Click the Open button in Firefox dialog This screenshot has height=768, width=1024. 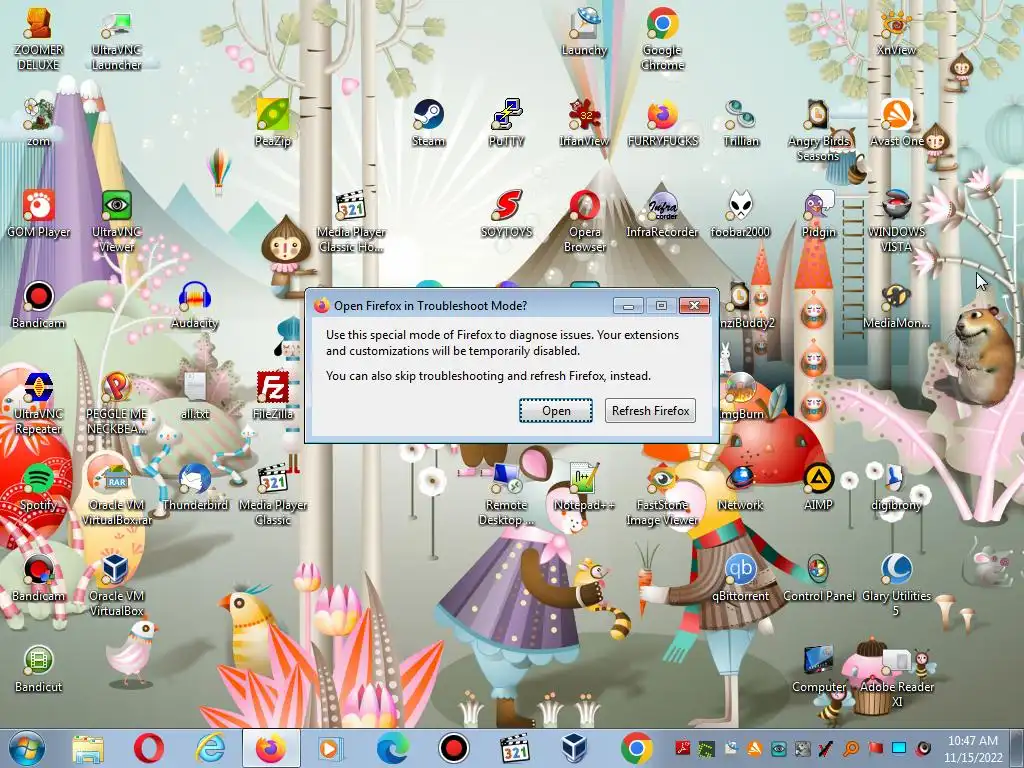[x=556, y=411]
